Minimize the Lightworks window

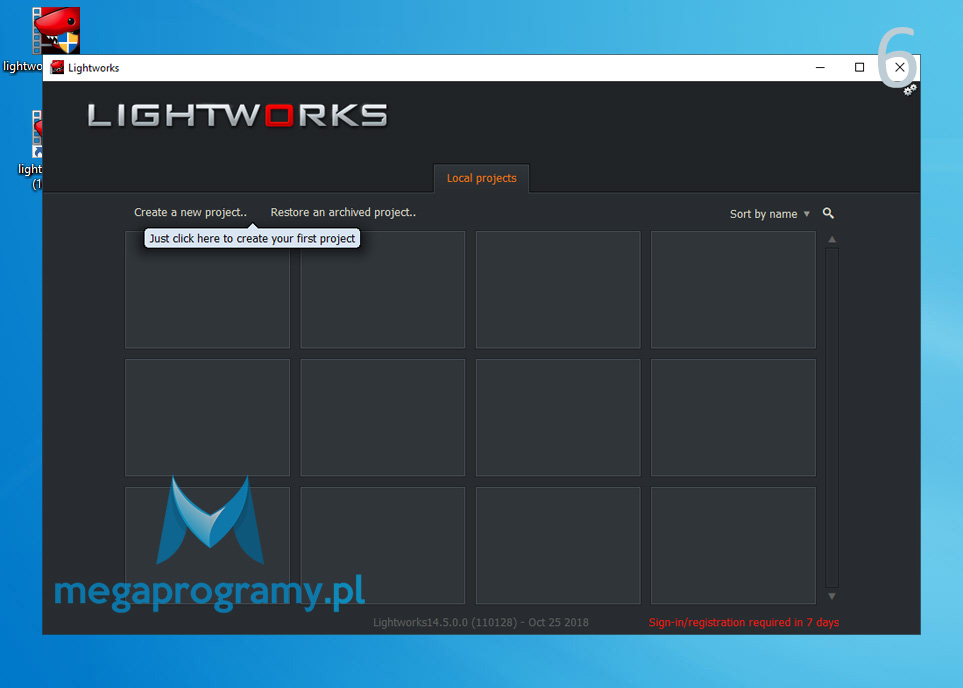(820, 68)
